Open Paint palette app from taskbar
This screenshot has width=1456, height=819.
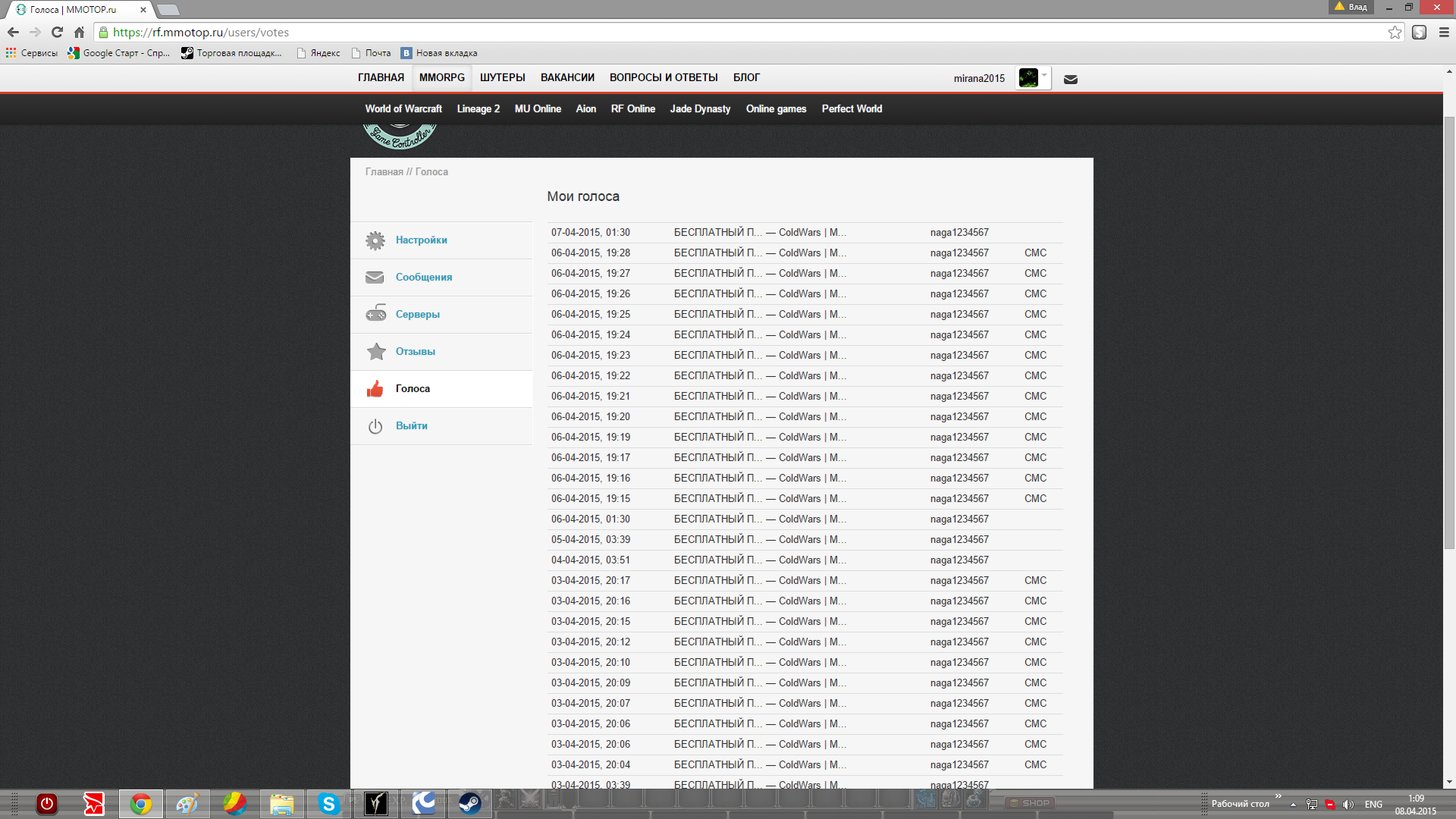[187, 804]
